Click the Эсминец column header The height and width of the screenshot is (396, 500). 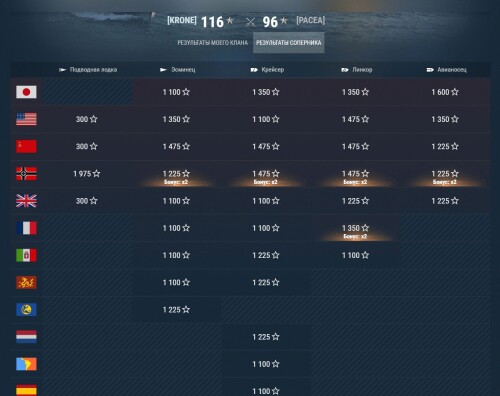point(178,70)
